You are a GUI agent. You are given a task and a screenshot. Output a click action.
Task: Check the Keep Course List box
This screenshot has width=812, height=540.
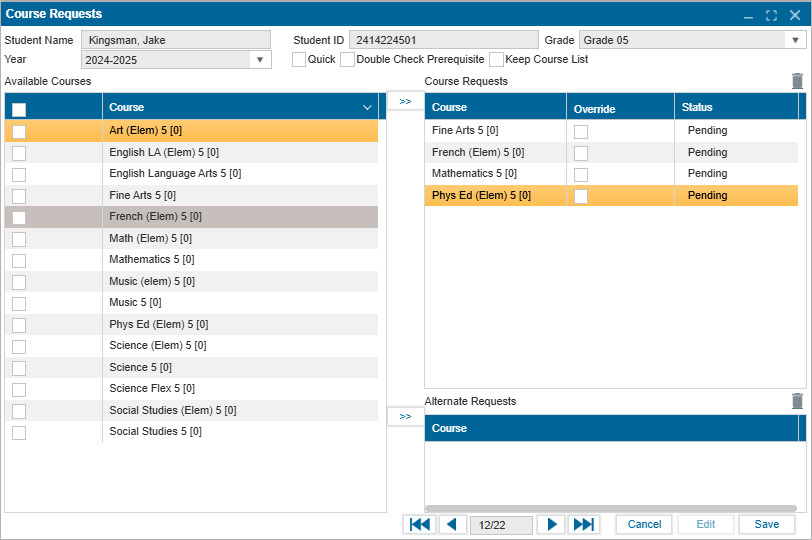[x=496, y=60]
